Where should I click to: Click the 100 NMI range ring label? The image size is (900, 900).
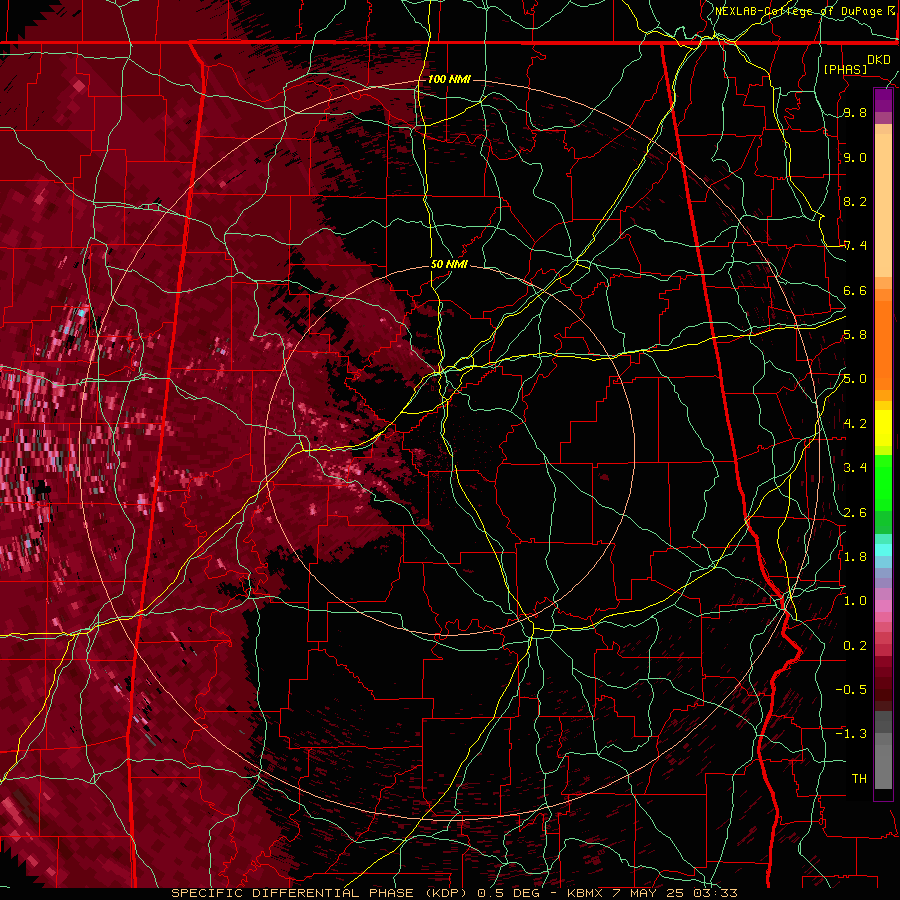[449, 79]
